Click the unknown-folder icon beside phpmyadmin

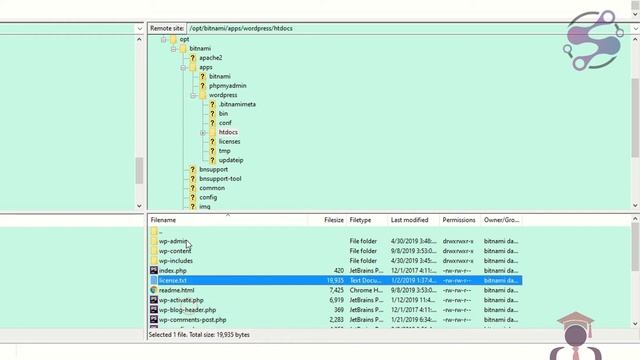click(202, 86)
